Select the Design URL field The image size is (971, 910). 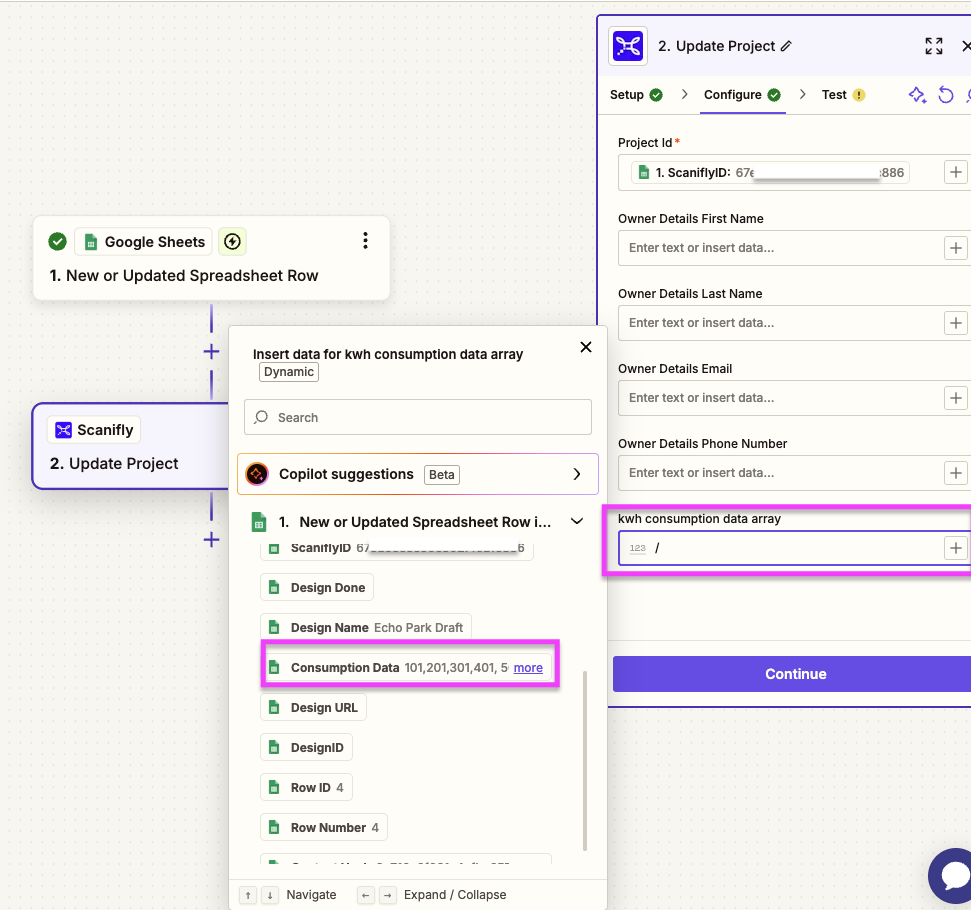pos(313,707)
